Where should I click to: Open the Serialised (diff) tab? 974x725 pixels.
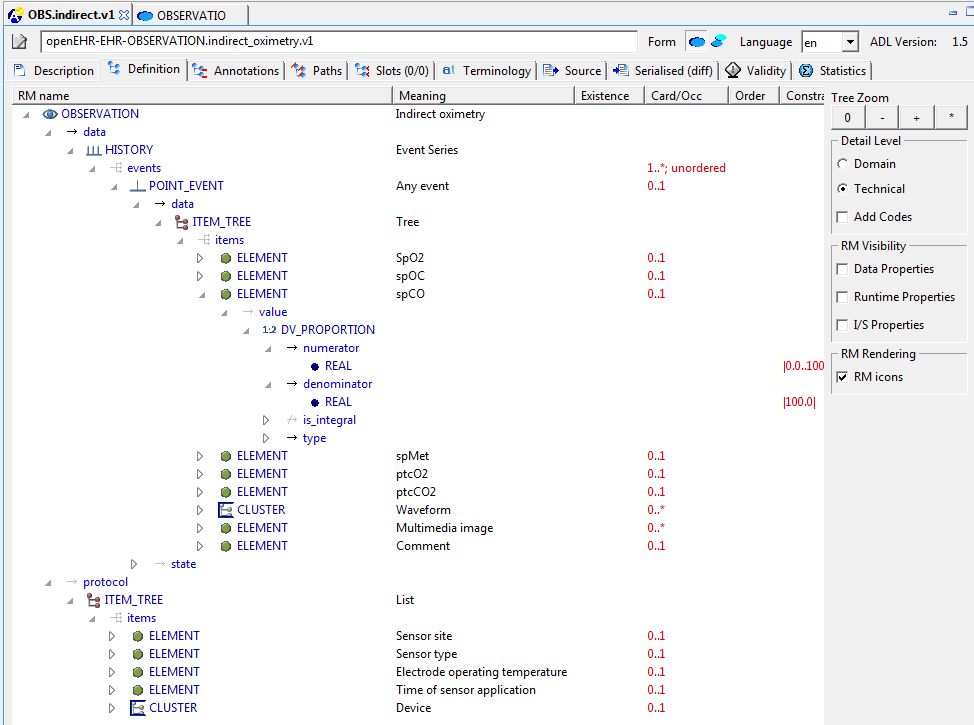(663, 71)
